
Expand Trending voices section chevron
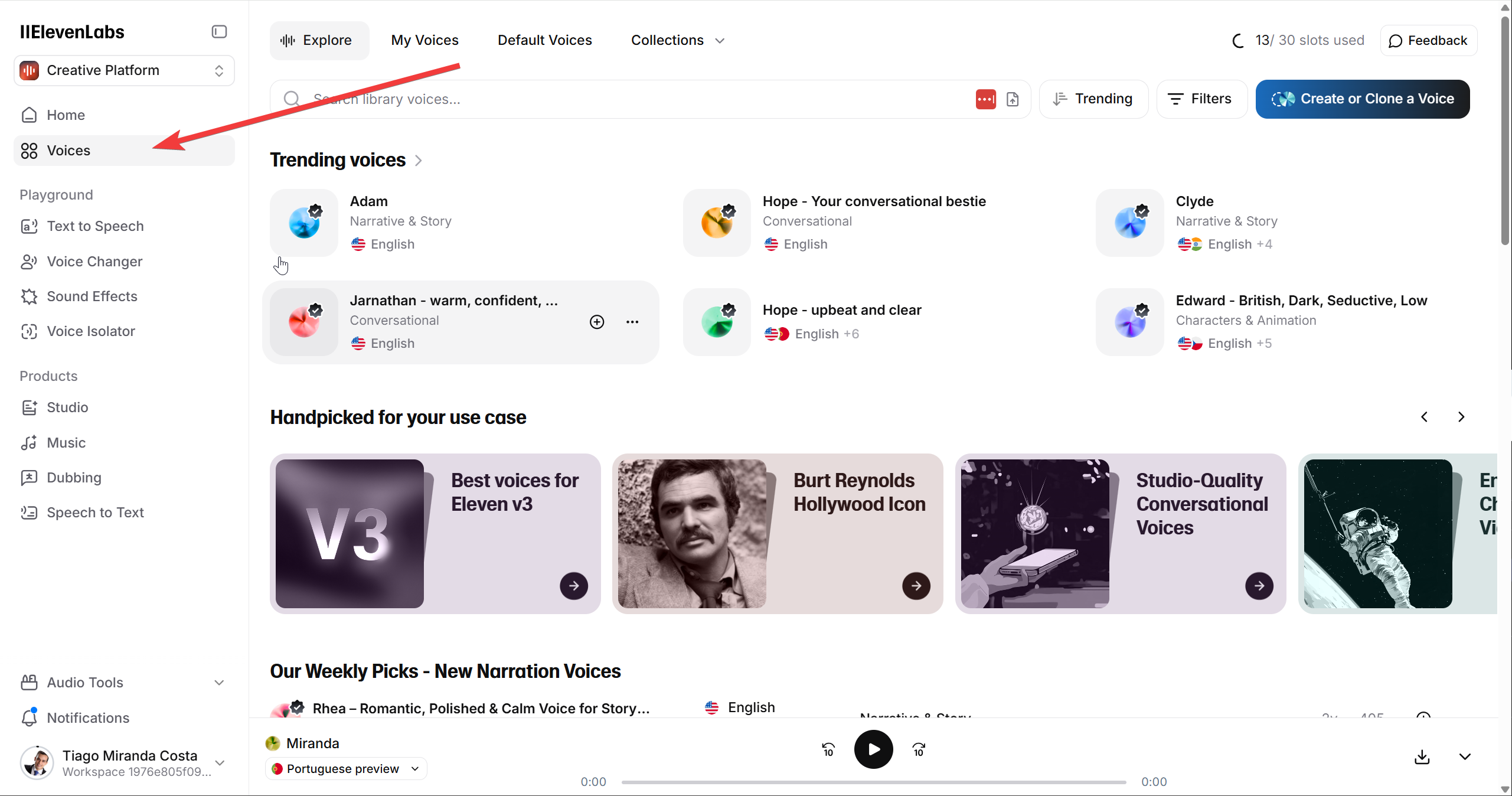coord(419,161)
